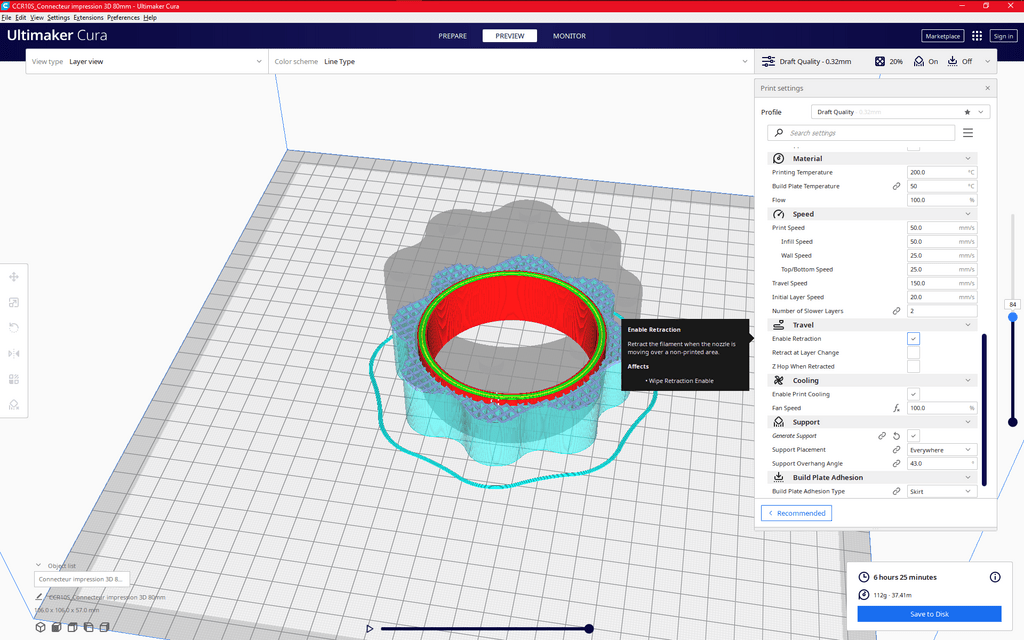
Task: Switch to front view camera icon
Action: coord(56,627)
